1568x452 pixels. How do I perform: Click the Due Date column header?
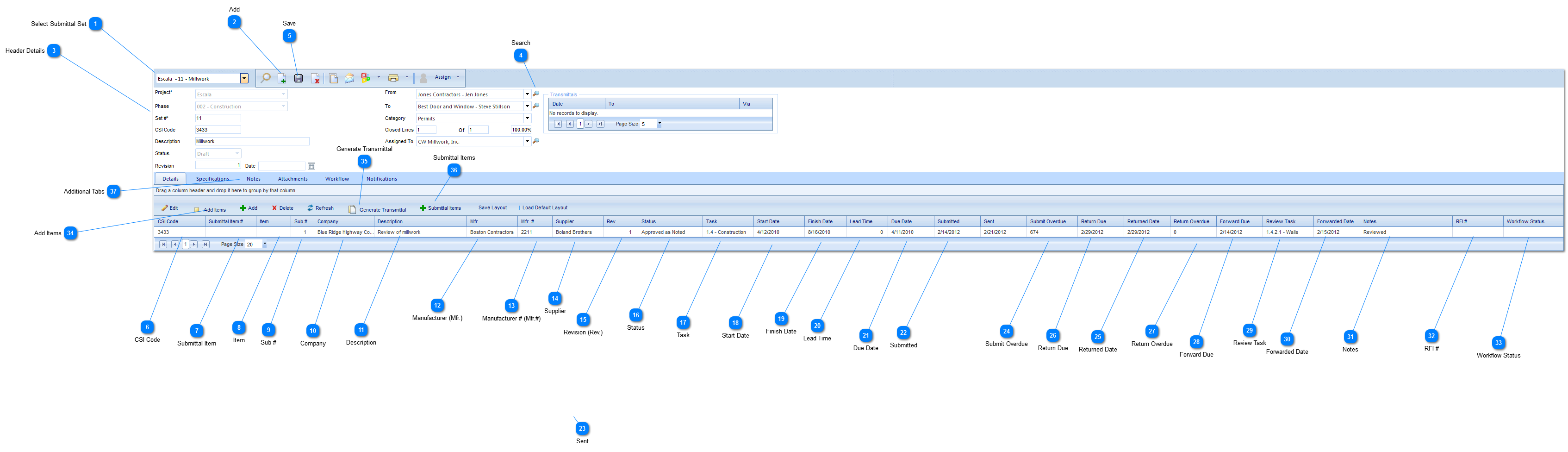coord(911,222)
